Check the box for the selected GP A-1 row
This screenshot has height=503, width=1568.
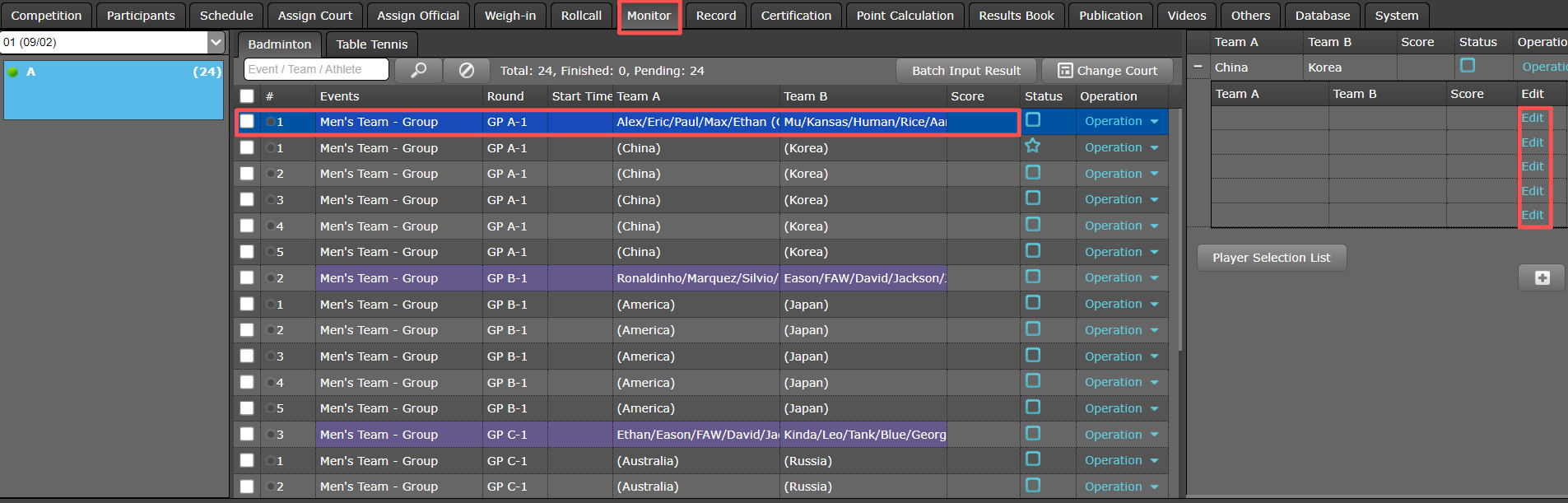click(x=247, y=122)
